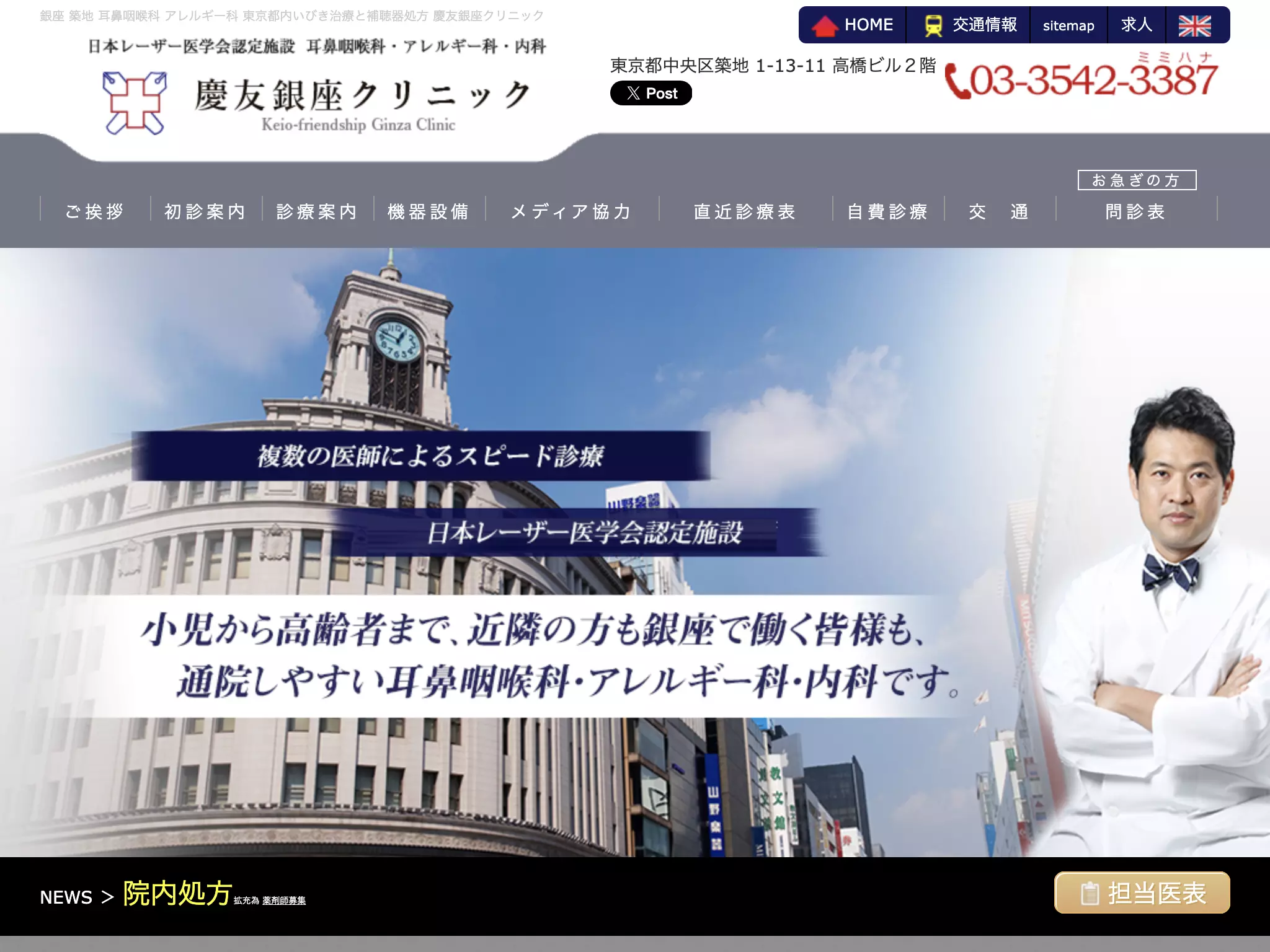Follow the 薬剤師募集 news link

[284, 901]
